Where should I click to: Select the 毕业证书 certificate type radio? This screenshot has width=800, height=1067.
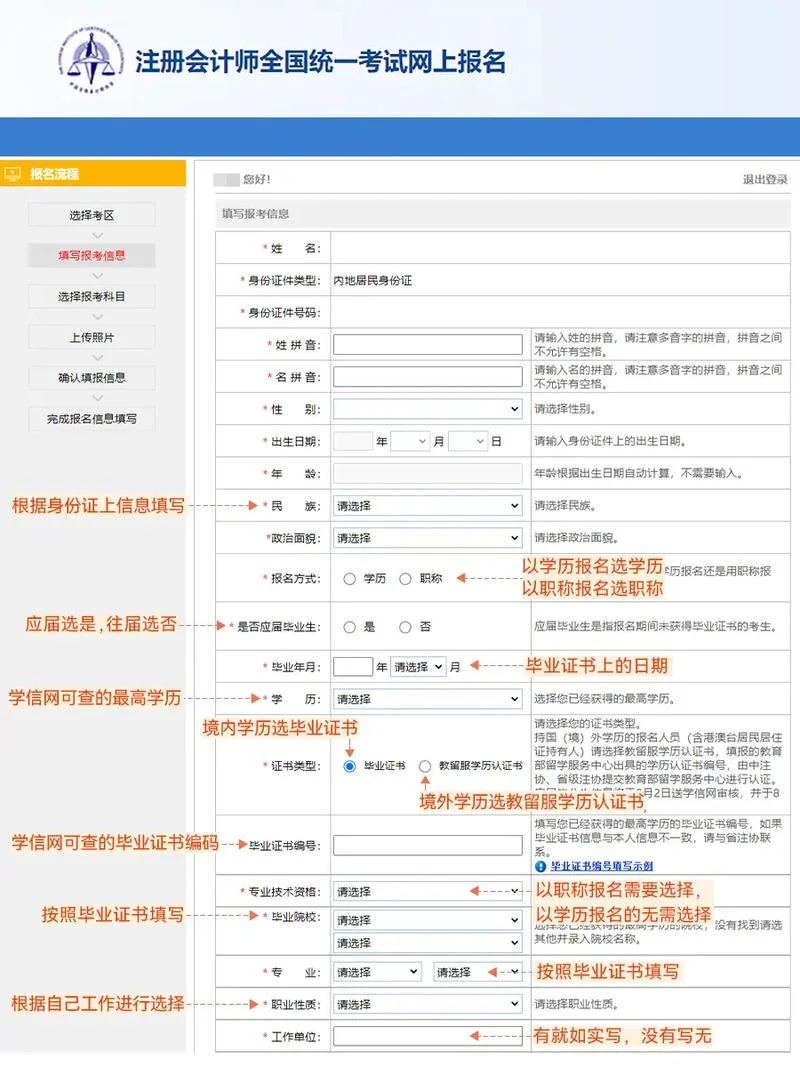pyautogui.click(x=350, y=766)
